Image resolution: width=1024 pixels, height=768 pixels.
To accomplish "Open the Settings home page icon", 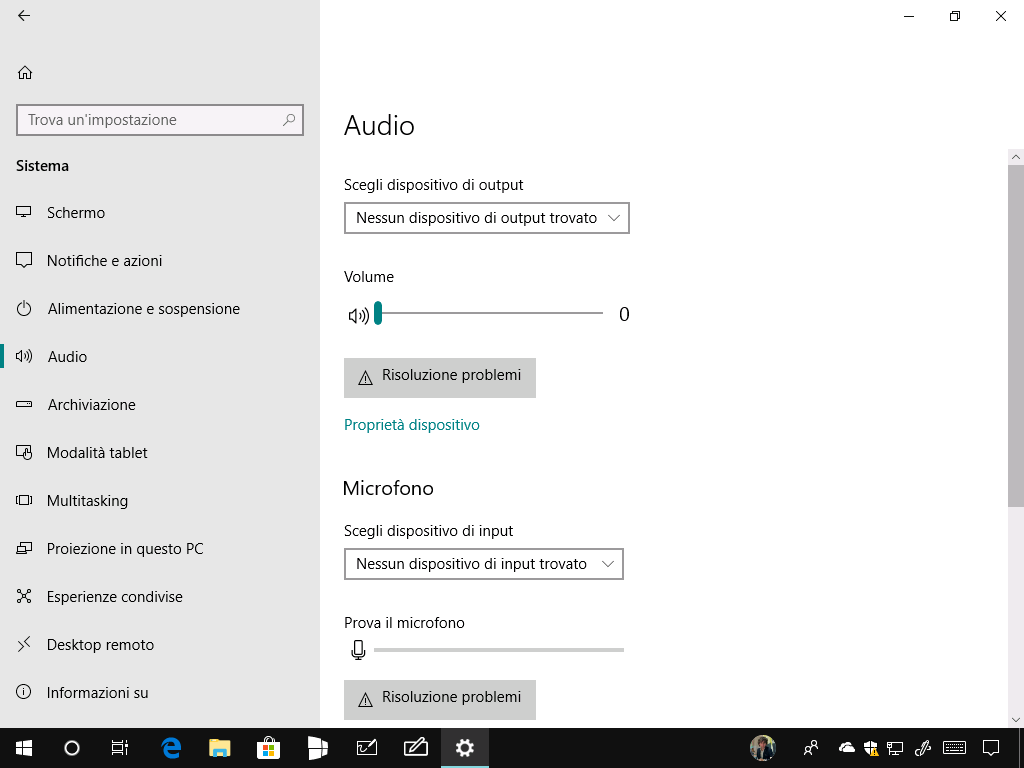I will click(25, 72).
